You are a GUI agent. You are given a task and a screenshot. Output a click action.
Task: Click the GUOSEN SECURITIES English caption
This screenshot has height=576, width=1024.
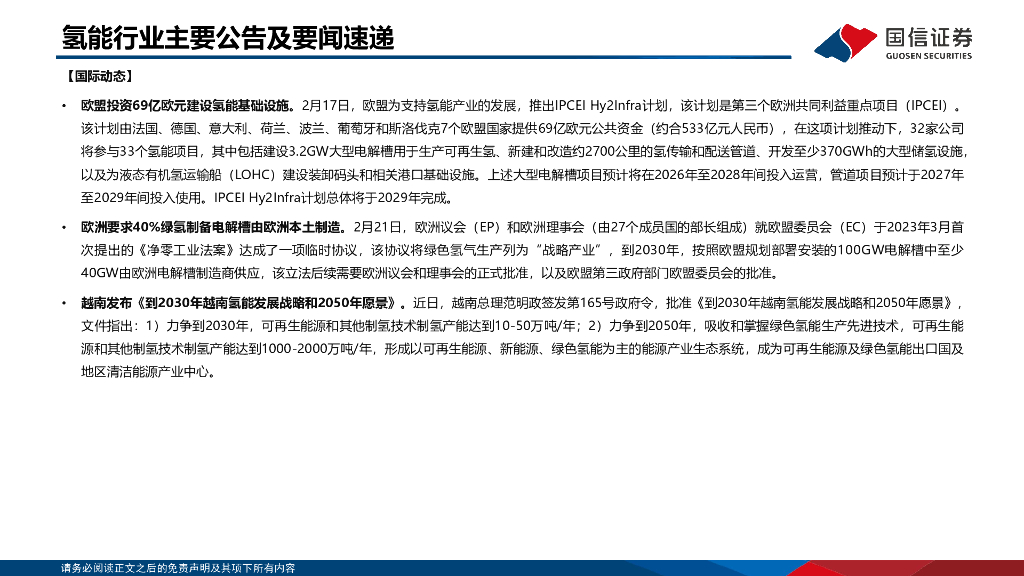[929, 56]
